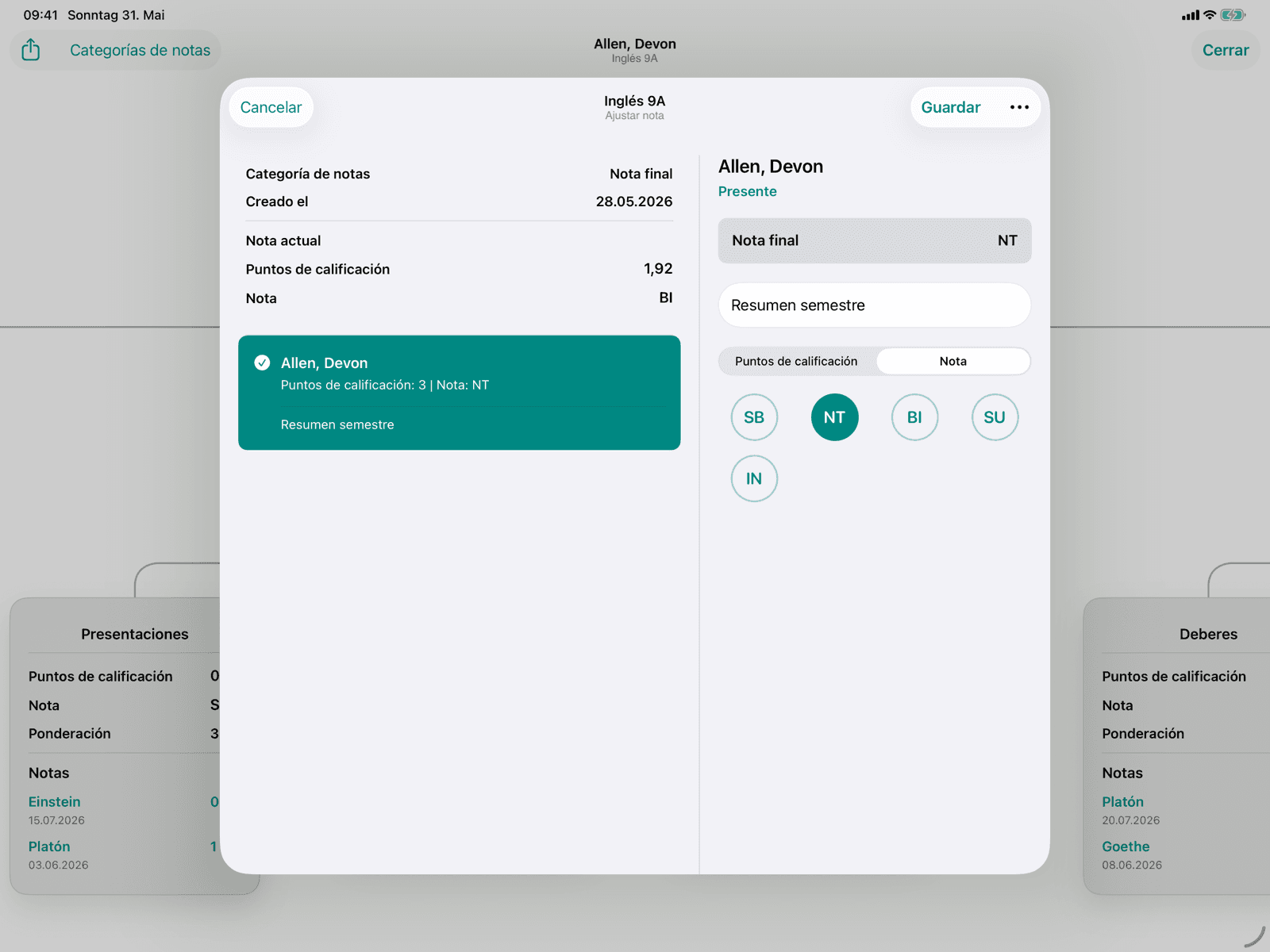Go back to Categorías de notas
Screen dimensions: 1270x952
click(x=140, y=50)
